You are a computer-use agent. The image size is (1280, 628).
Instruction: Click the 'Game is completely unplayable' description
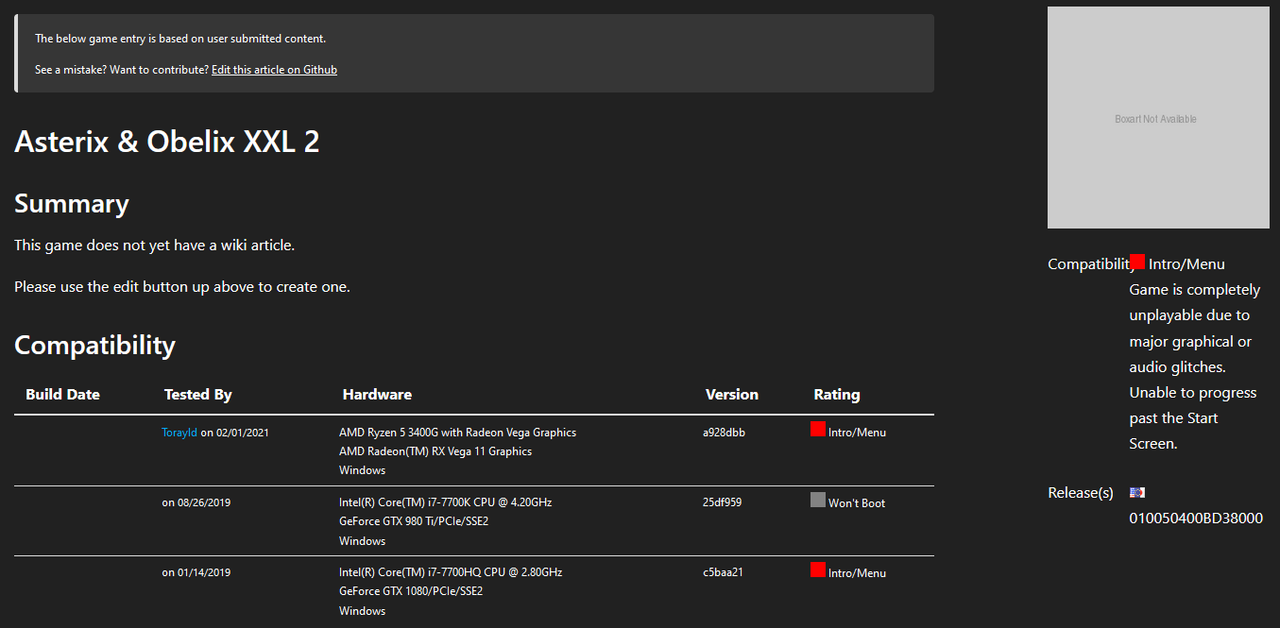(x=1195, y=366)
